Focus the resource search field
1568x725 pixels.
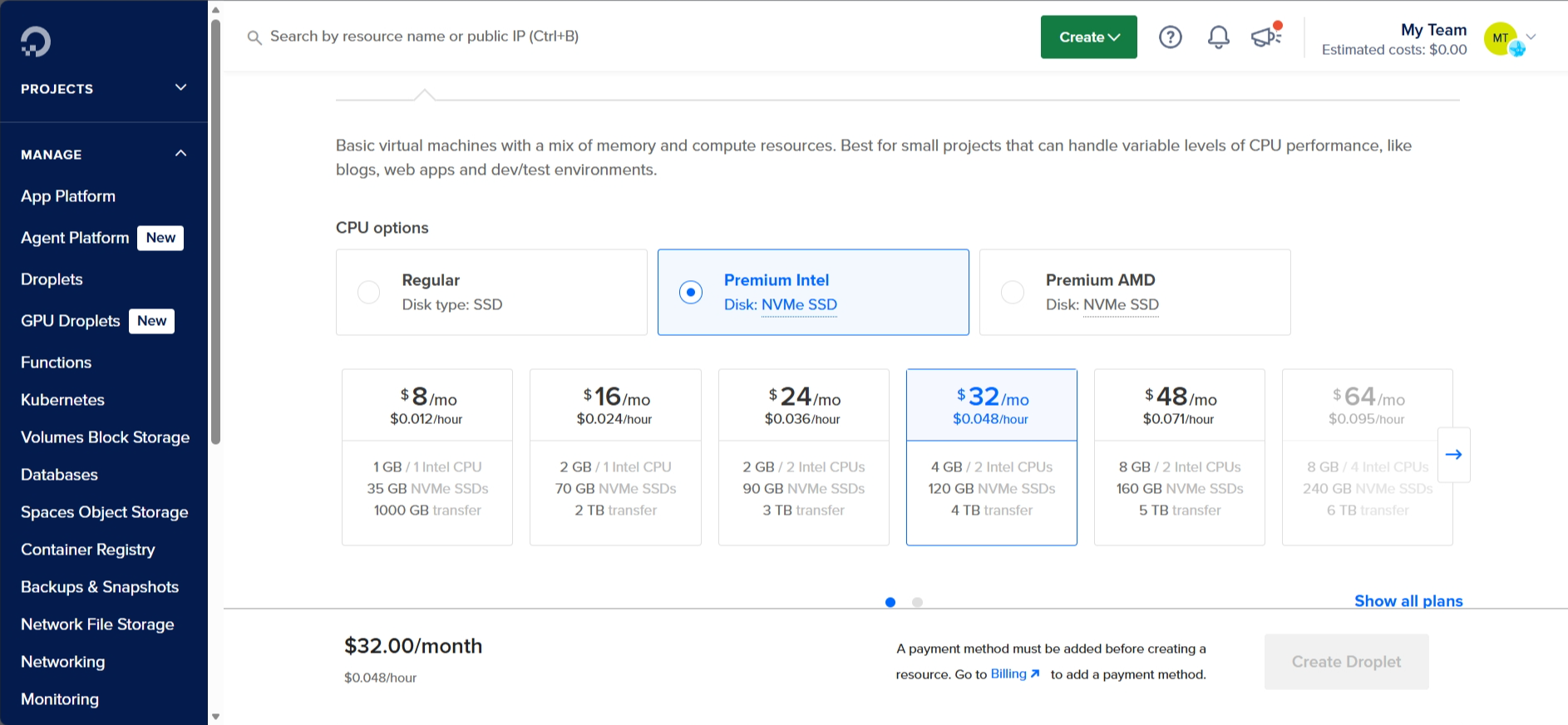tap(424, 37)
